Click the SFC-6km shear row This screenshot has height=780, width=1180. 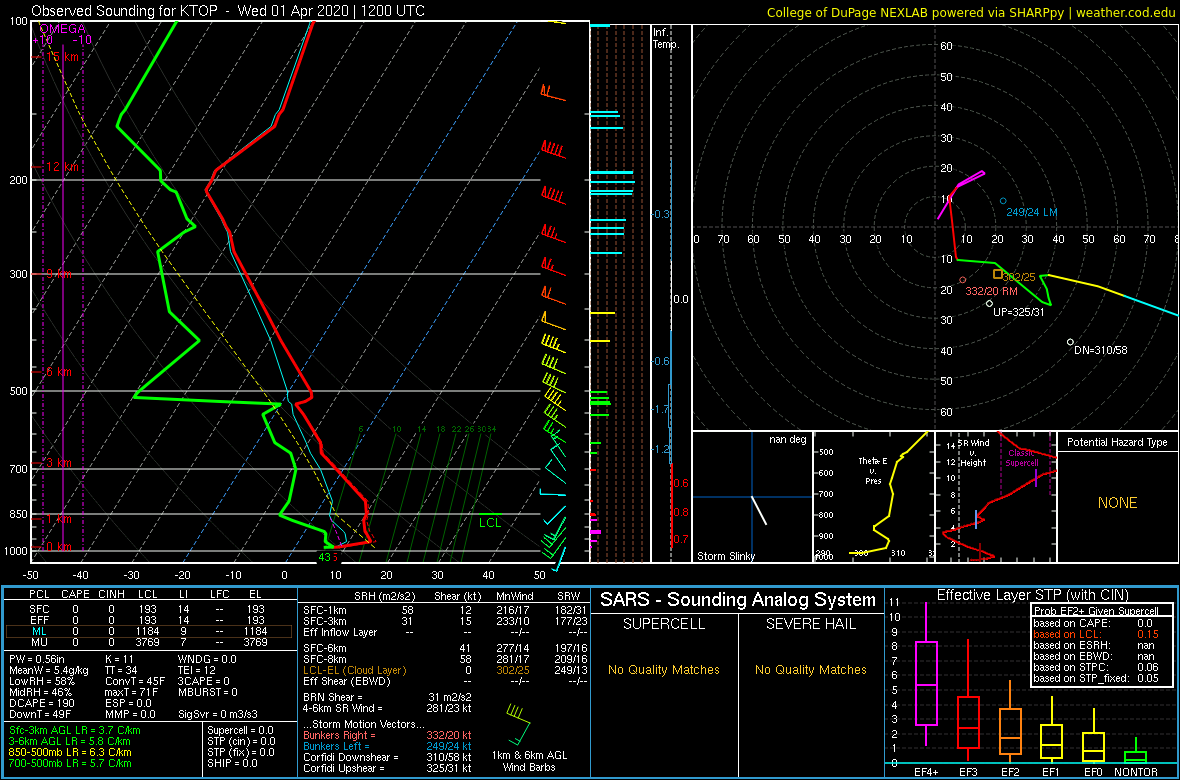[x=445, y=647]
